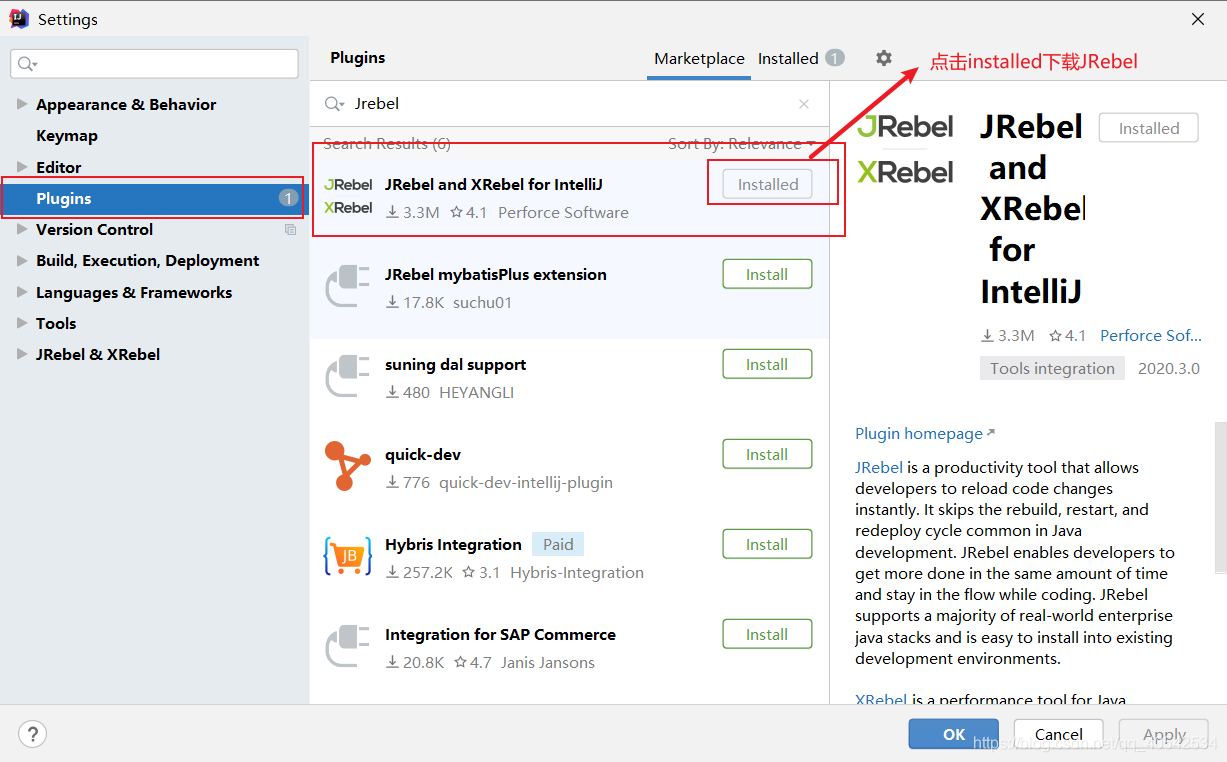Focus the settings search input field

(154, 64)
